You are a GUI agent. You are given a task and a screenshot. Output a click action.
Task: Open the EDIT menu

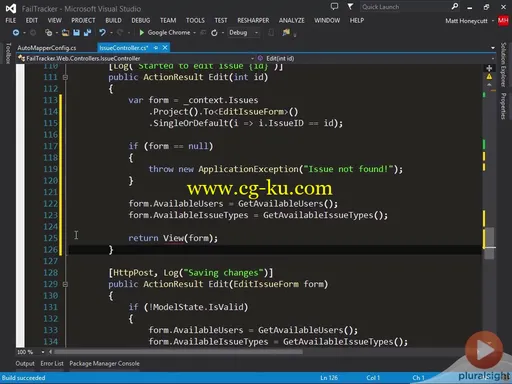coord(32,21)
